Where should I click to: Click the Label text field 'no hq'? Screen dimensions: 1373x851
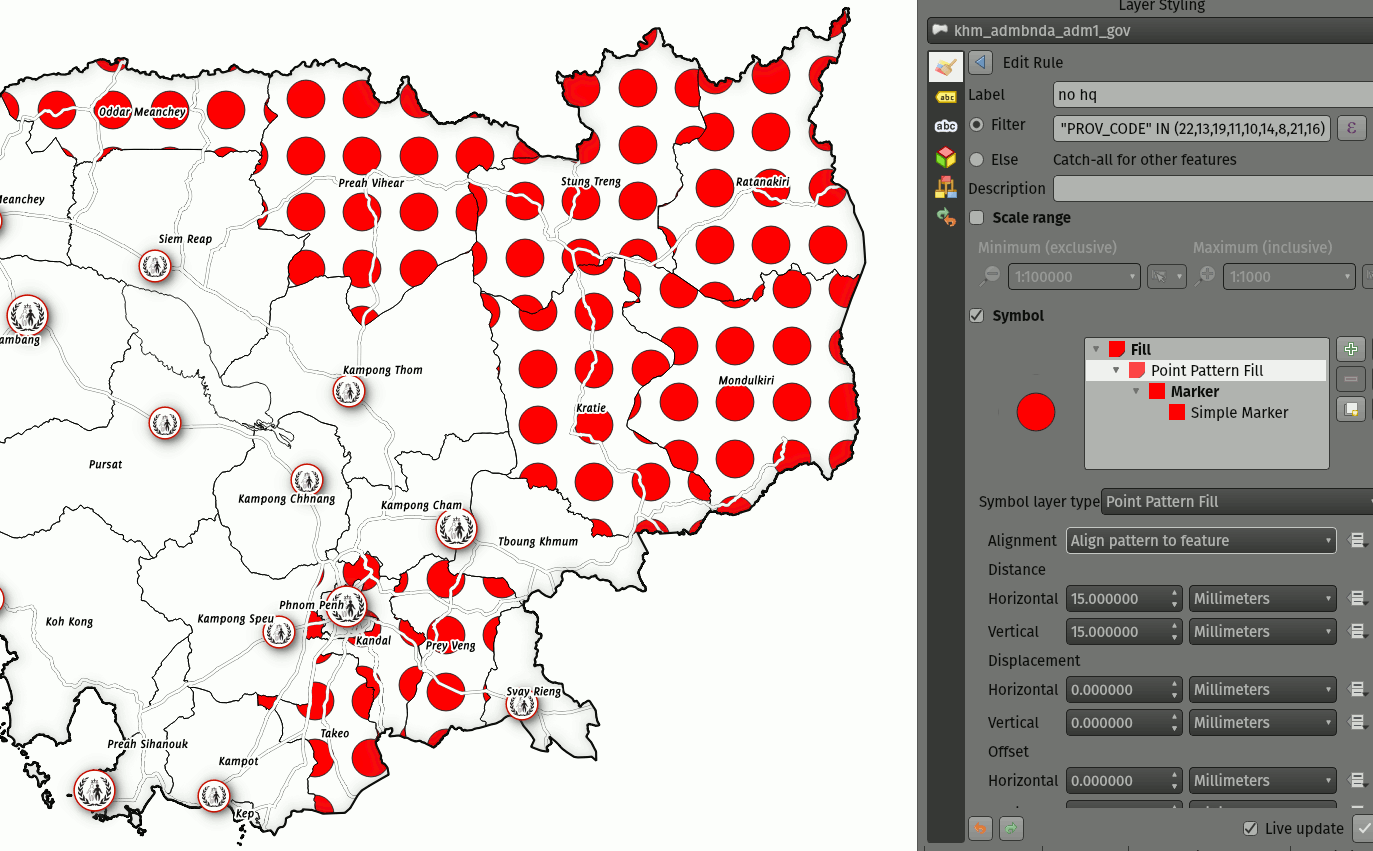point(1212,95)
